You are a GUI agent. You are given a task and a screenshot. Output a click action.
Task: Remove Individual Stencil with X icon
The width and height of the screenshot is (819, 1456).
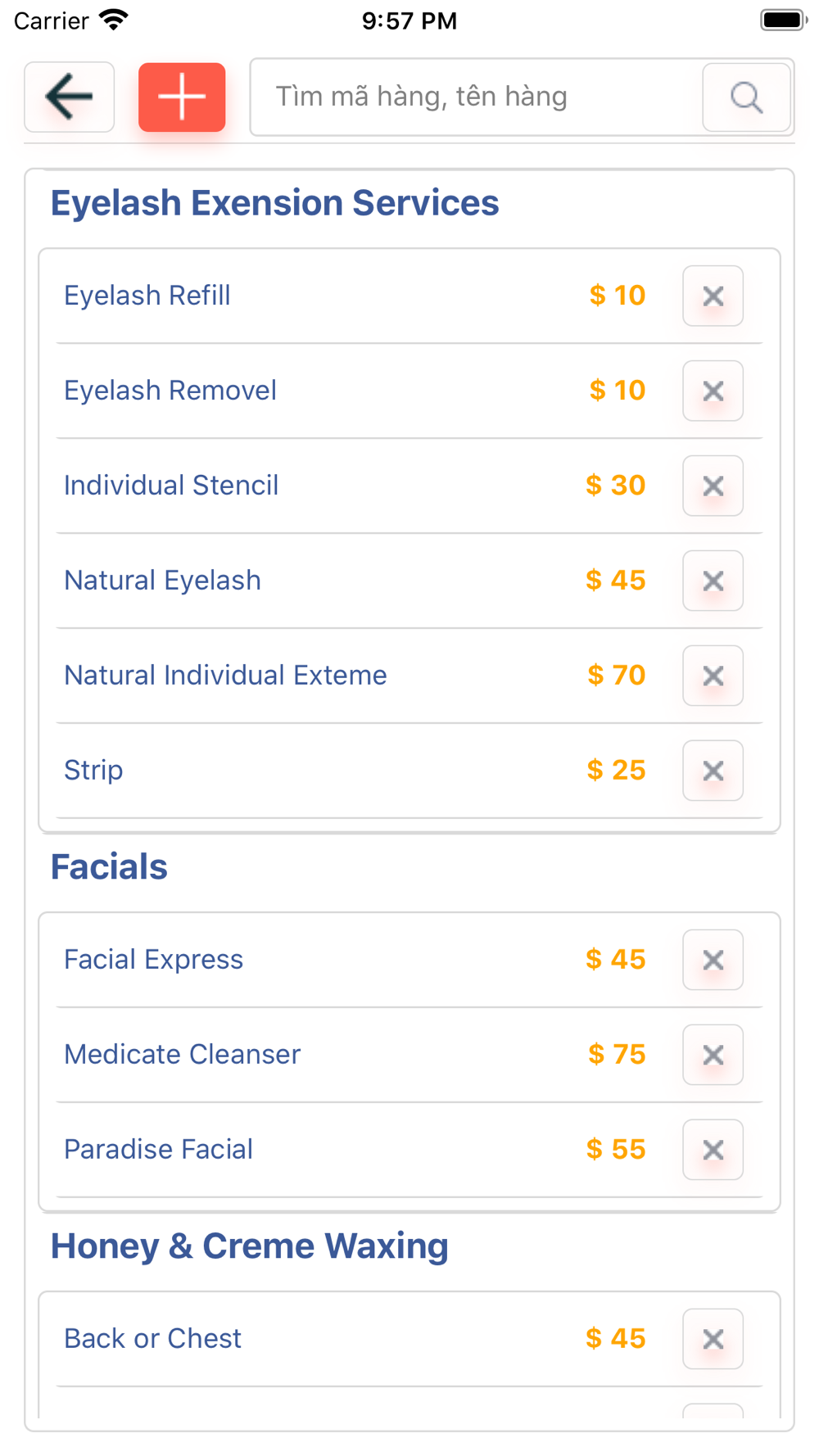pos(713,486)
